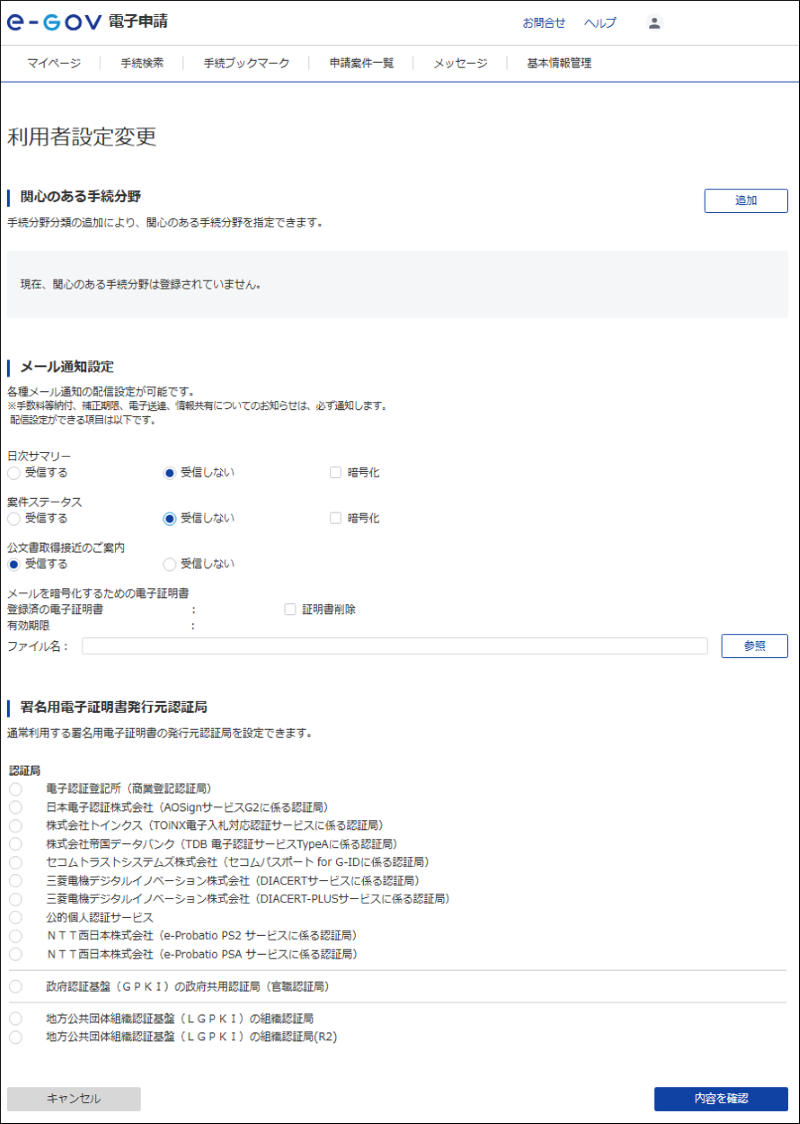Click the text 現在、関心のある手続分野は登録されていません。
Viewport: 800px width, 1124px height.
tap(141, 285)
